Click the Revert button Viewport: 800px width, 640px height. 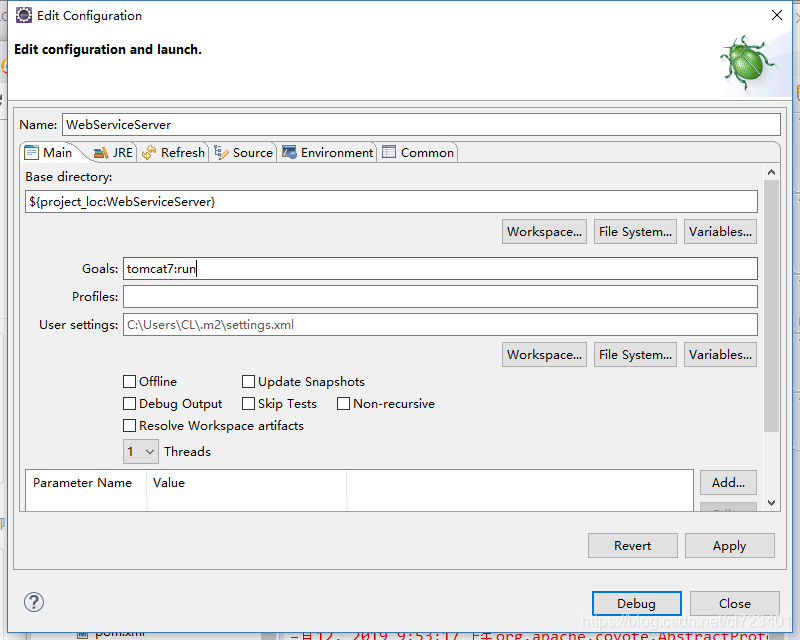click(633, 546)
